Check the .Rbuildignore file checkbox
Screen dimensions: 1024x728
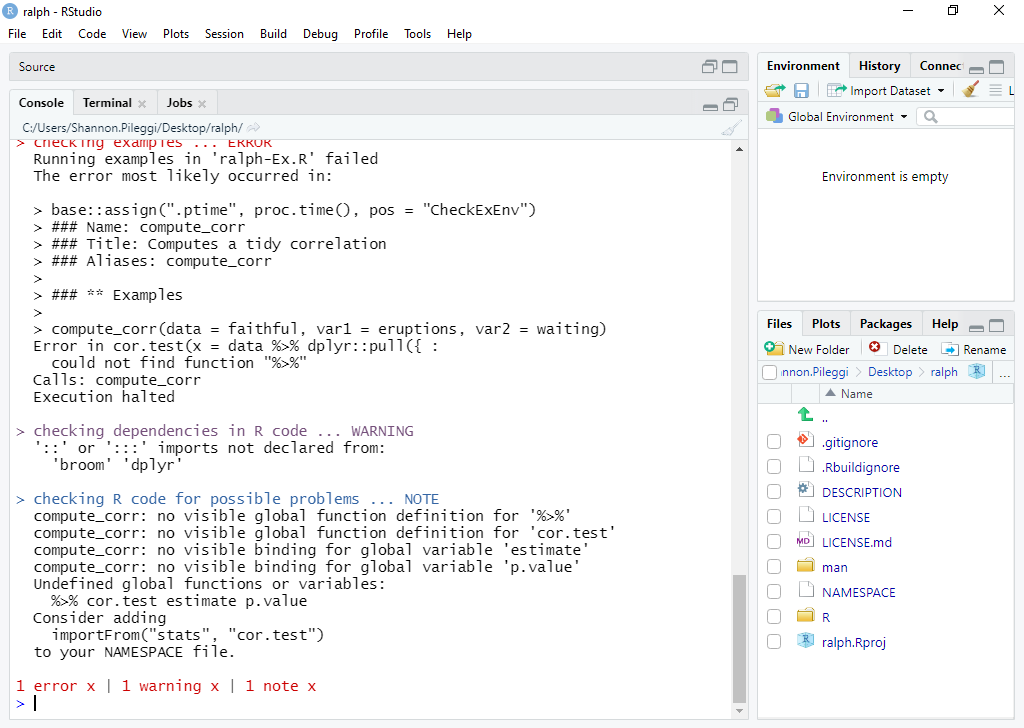(774, 467)
